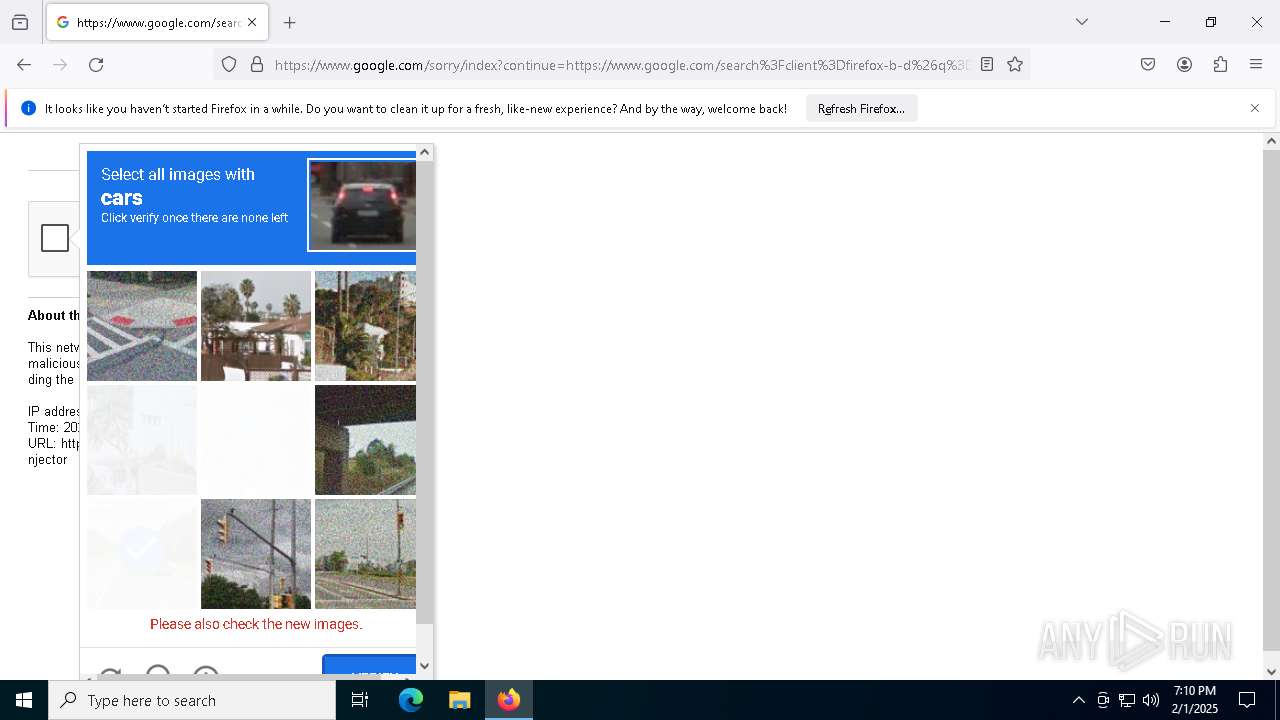
Task: Open the extensions puzzle icon
Action: point(1220,65)
